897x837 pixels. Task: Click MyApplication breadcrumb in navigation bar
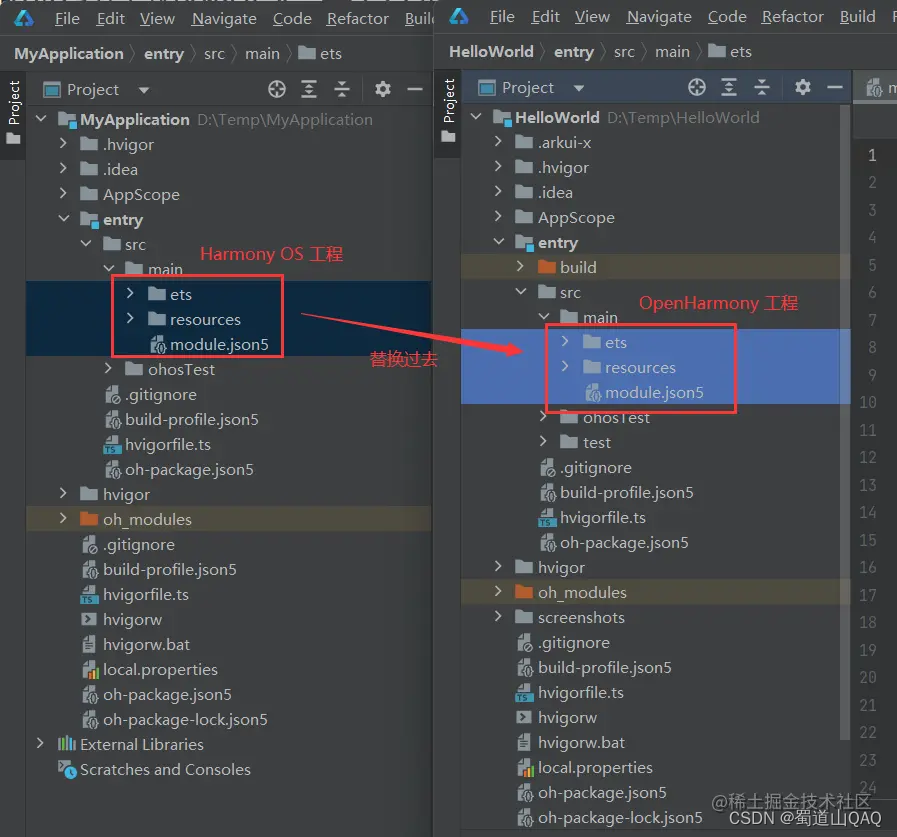point(69,54)
